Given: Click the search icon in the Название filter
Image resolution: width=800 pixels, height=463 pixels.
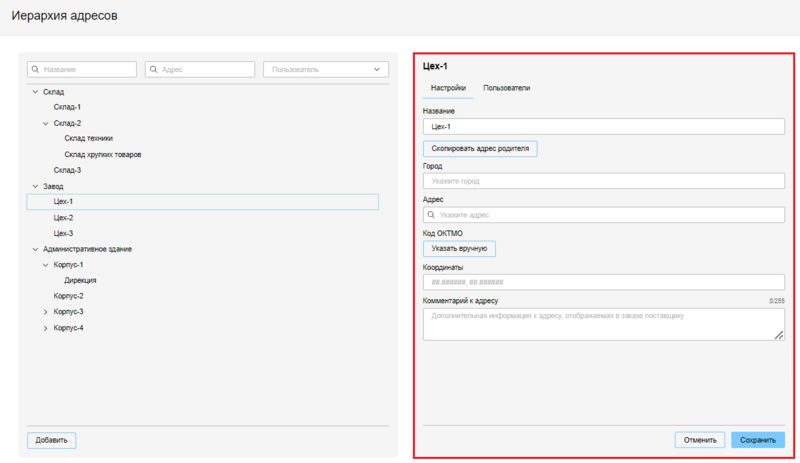Looking at the screenshot, I should tap(36, 70).
